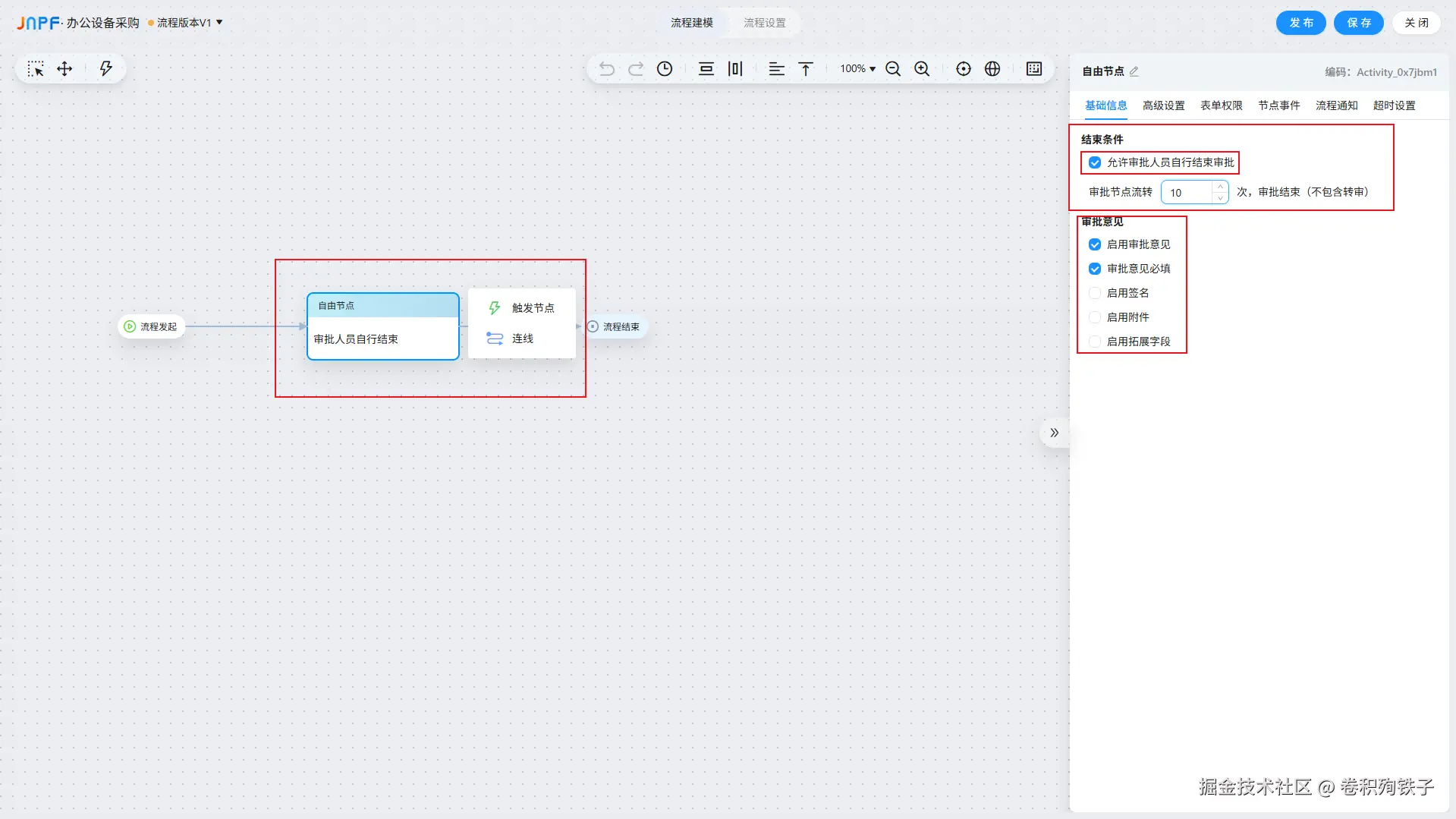Click the distribute horizontally icon
The height and width of the screenshot is (819, 1456).
(735, 69)
